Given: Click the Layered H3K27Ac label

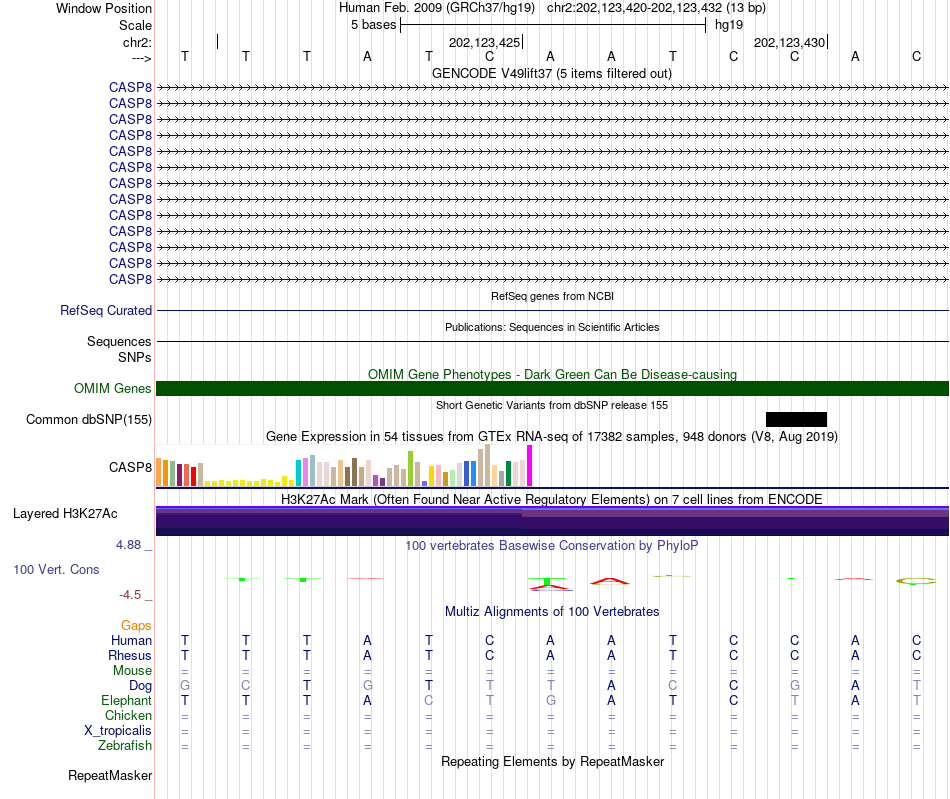Looking at the screenshot, I should pos(65,514).
